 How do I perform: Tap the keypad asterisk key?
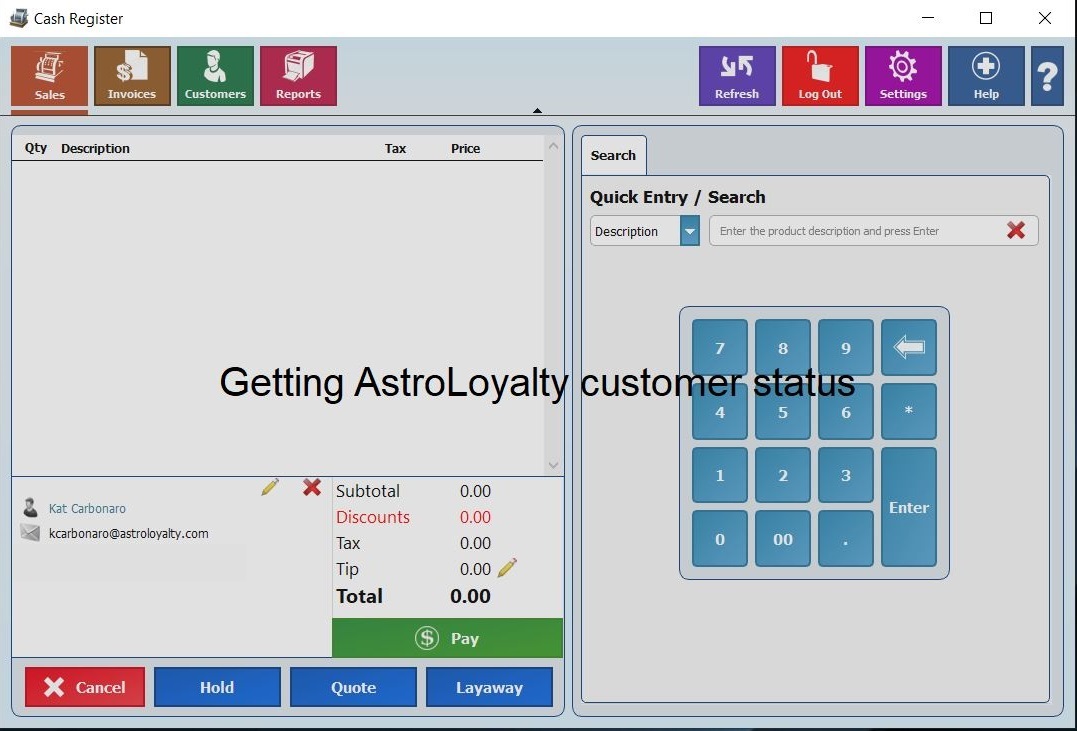point(909,412)
